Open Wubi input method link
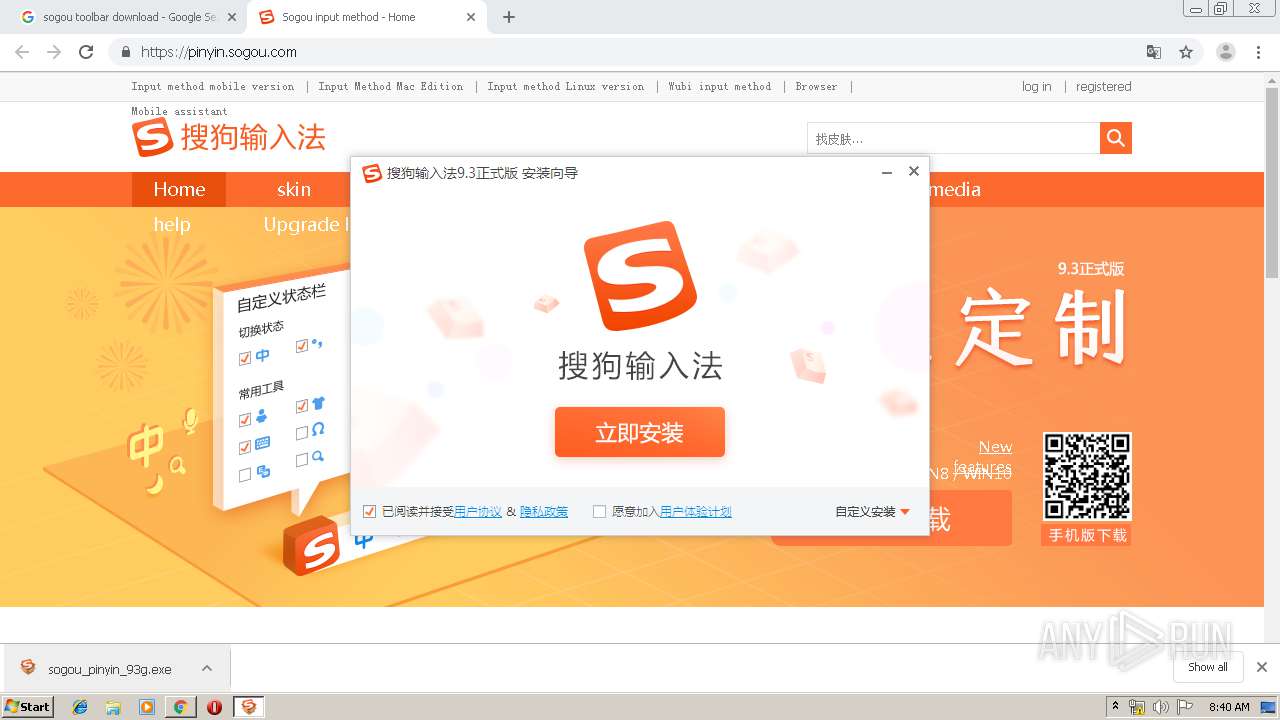1280x720 pixels. (x=720, y=87)
